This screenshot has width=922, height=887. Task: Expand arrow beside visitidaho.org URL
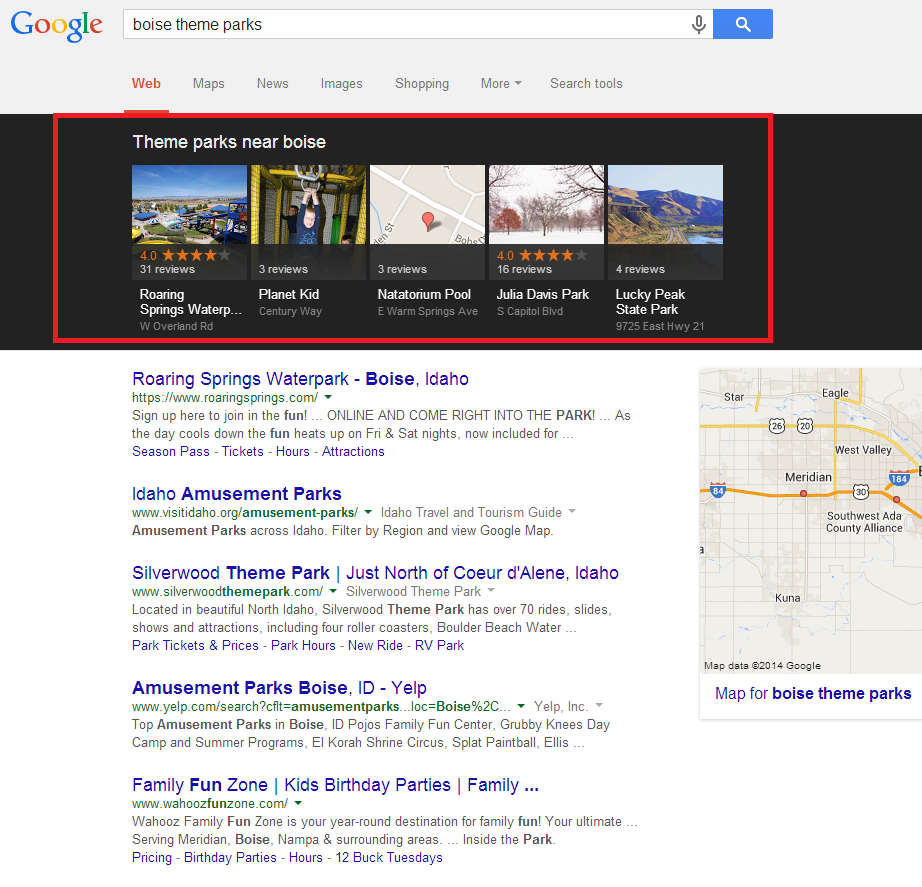pyautogui.click(x=368, y=512)
